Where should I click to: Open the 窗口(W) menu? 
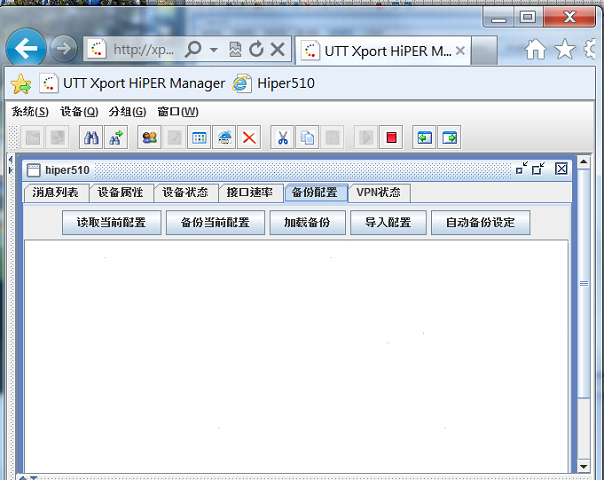coord(178,112)
